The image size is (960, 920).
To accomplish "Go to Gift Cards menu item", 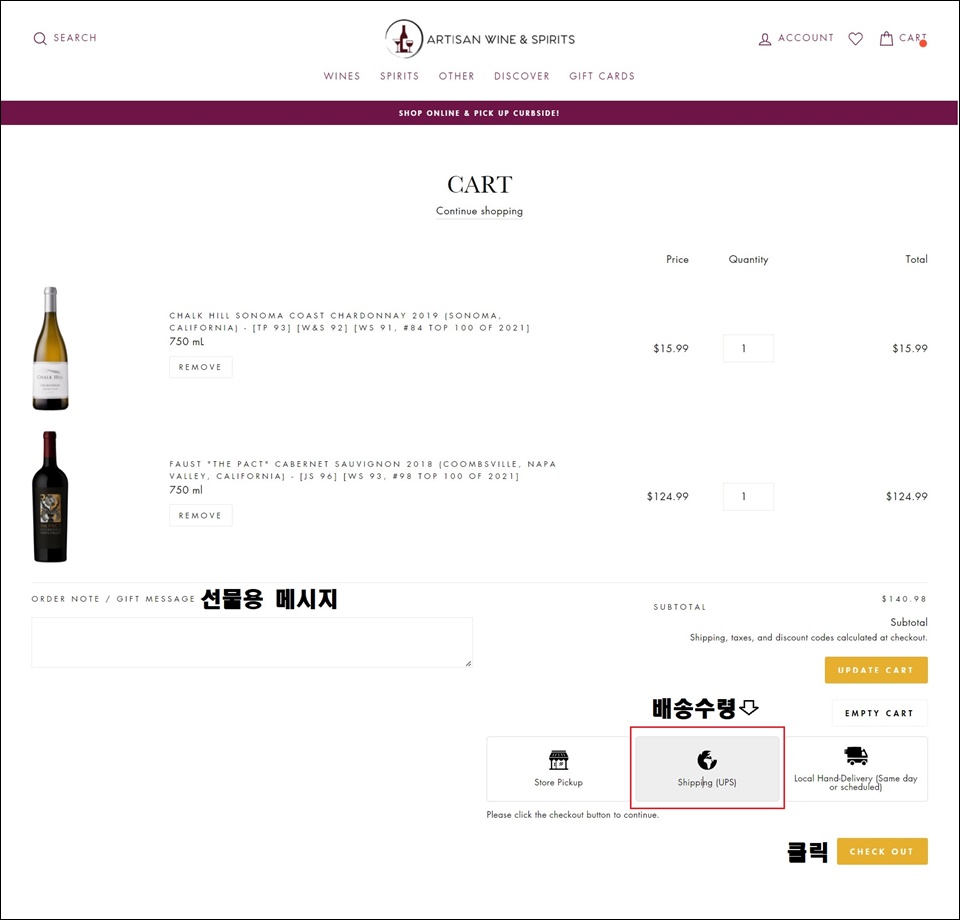I will [602, 76].
